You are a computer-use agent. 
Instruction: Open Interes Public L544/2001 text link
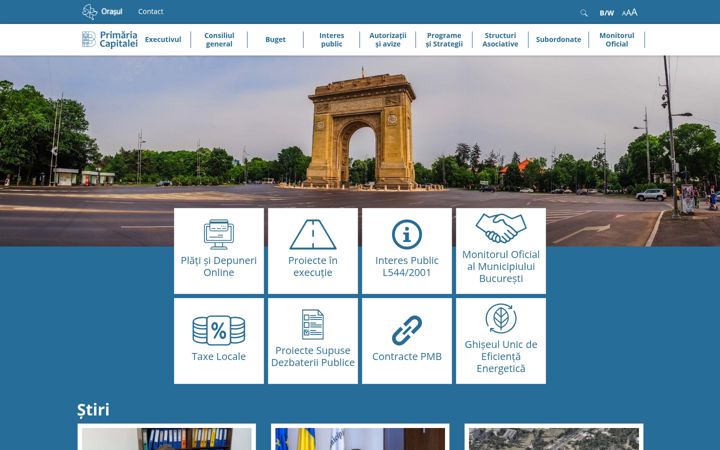[x=407, y=266]
